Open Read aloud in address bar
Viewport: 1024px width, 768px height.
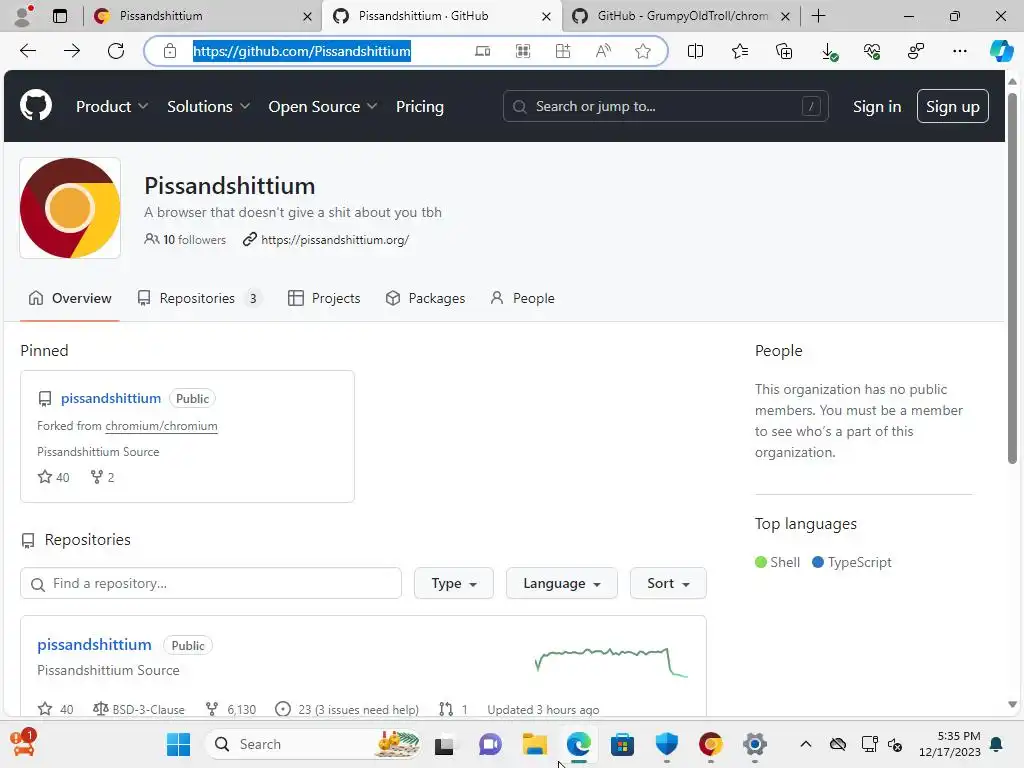click(x=603, y=51)
